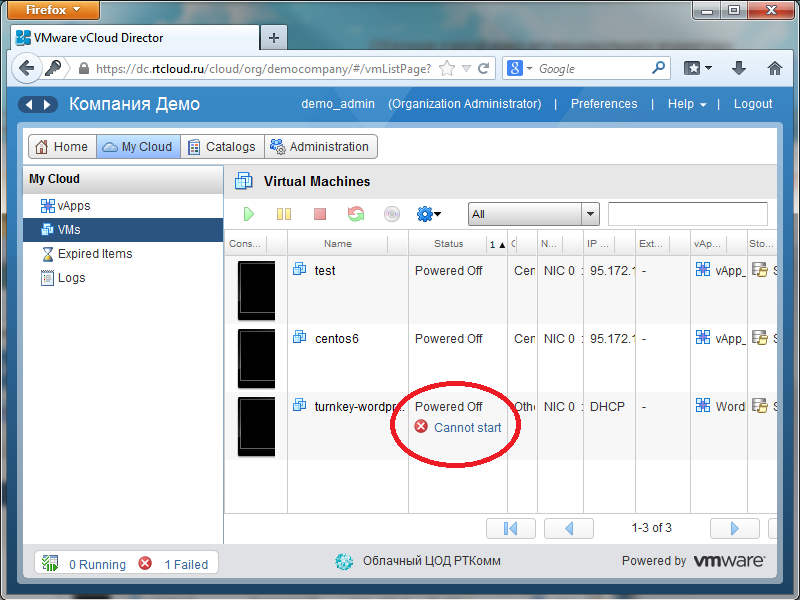This screenshot has width=800, height=600.
Task: Click the running tasks icon in status bar
Action: click(x=50, y=563)
